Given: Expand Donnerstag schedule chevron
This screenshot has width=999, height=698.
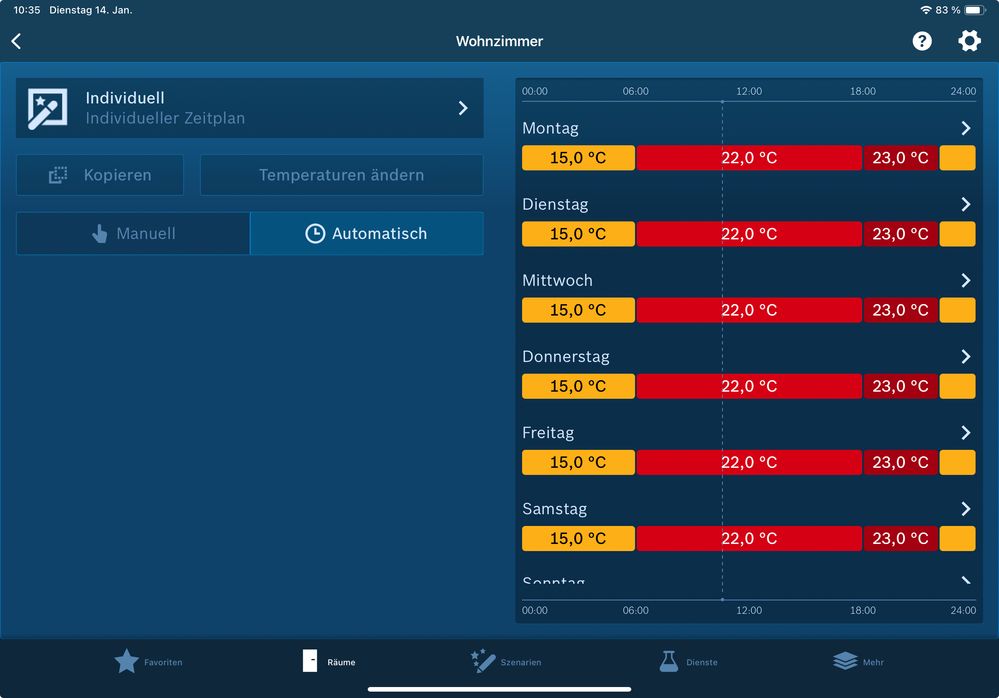Looking at the screenshot, I should tap(965, 357).
